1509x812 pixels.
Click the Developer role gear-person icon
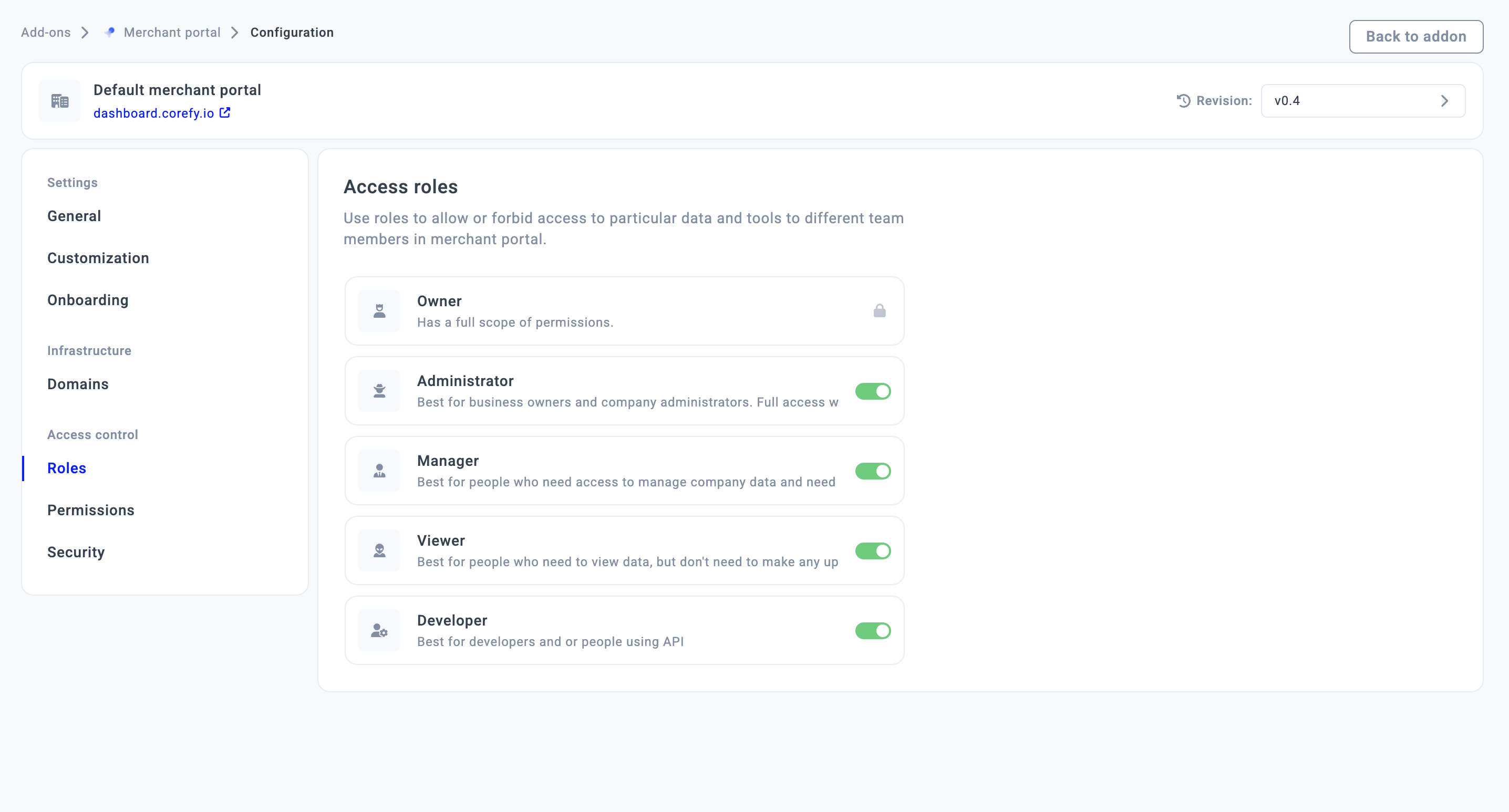pyautogui.click(x=379, y=630)
